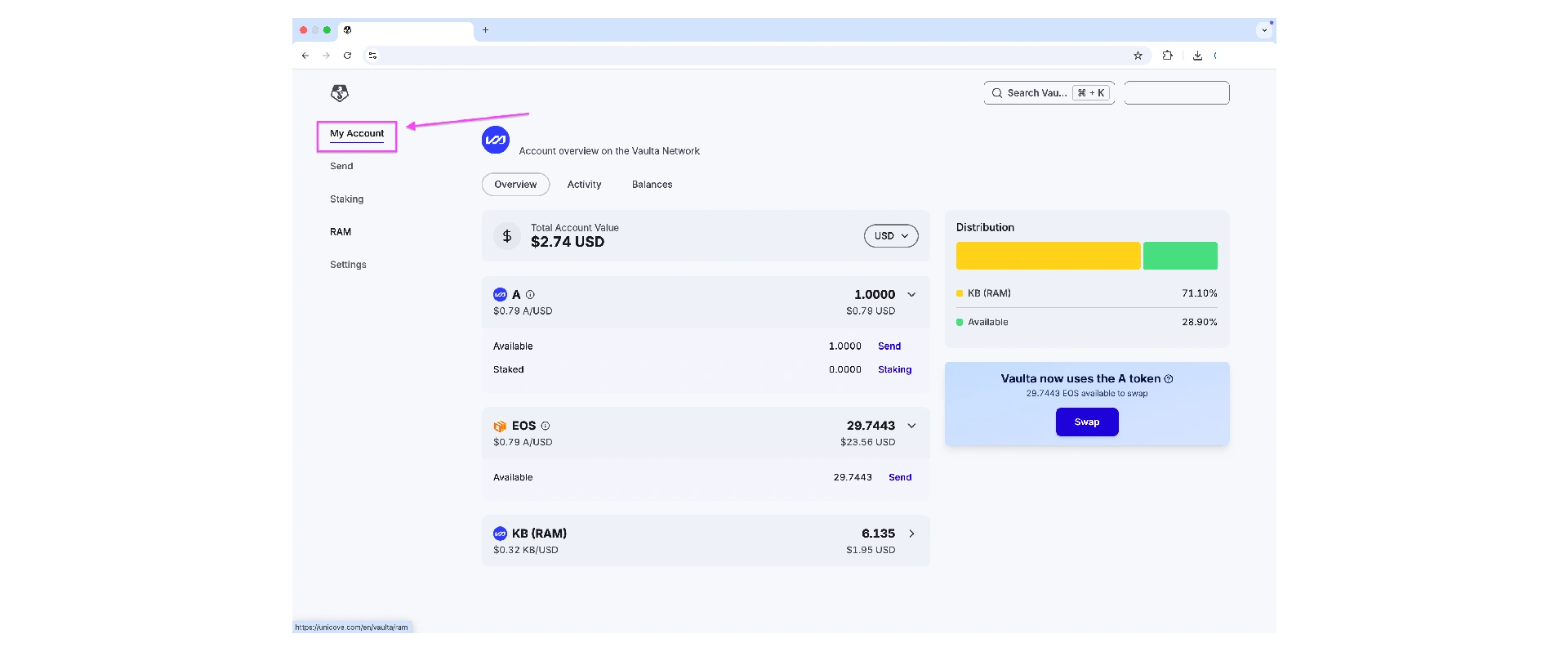Click the 71.10% RAM percentage

[1199, 293]
